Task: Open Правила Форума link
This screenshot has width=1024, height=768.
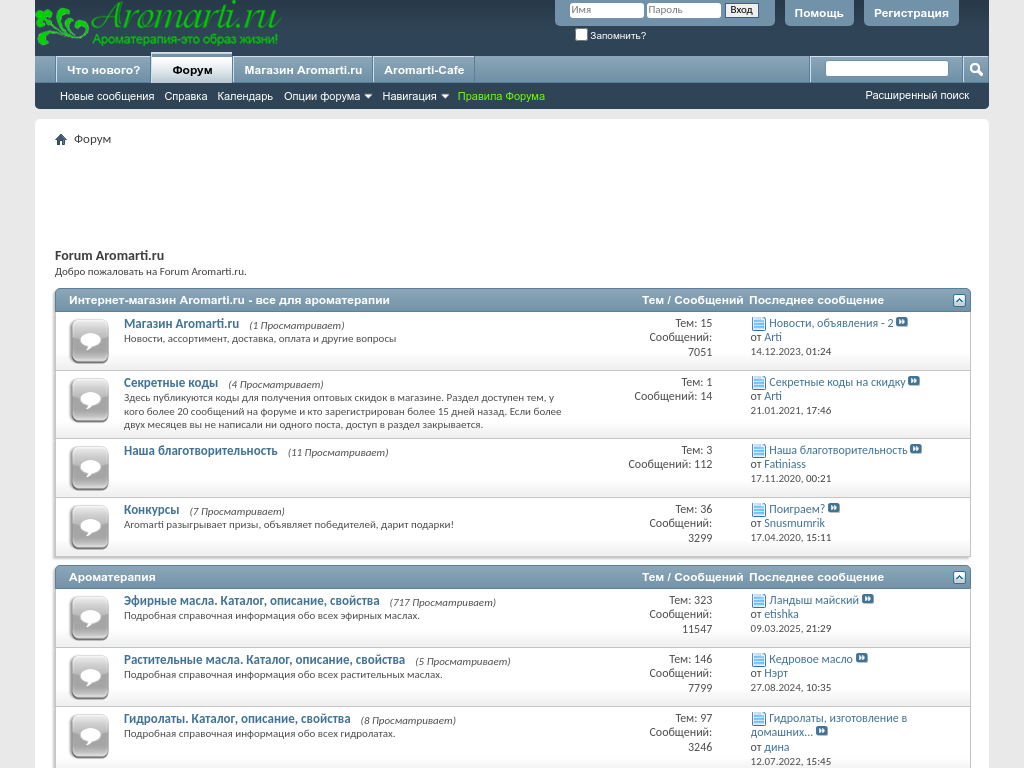Action: tap(501, 97)
